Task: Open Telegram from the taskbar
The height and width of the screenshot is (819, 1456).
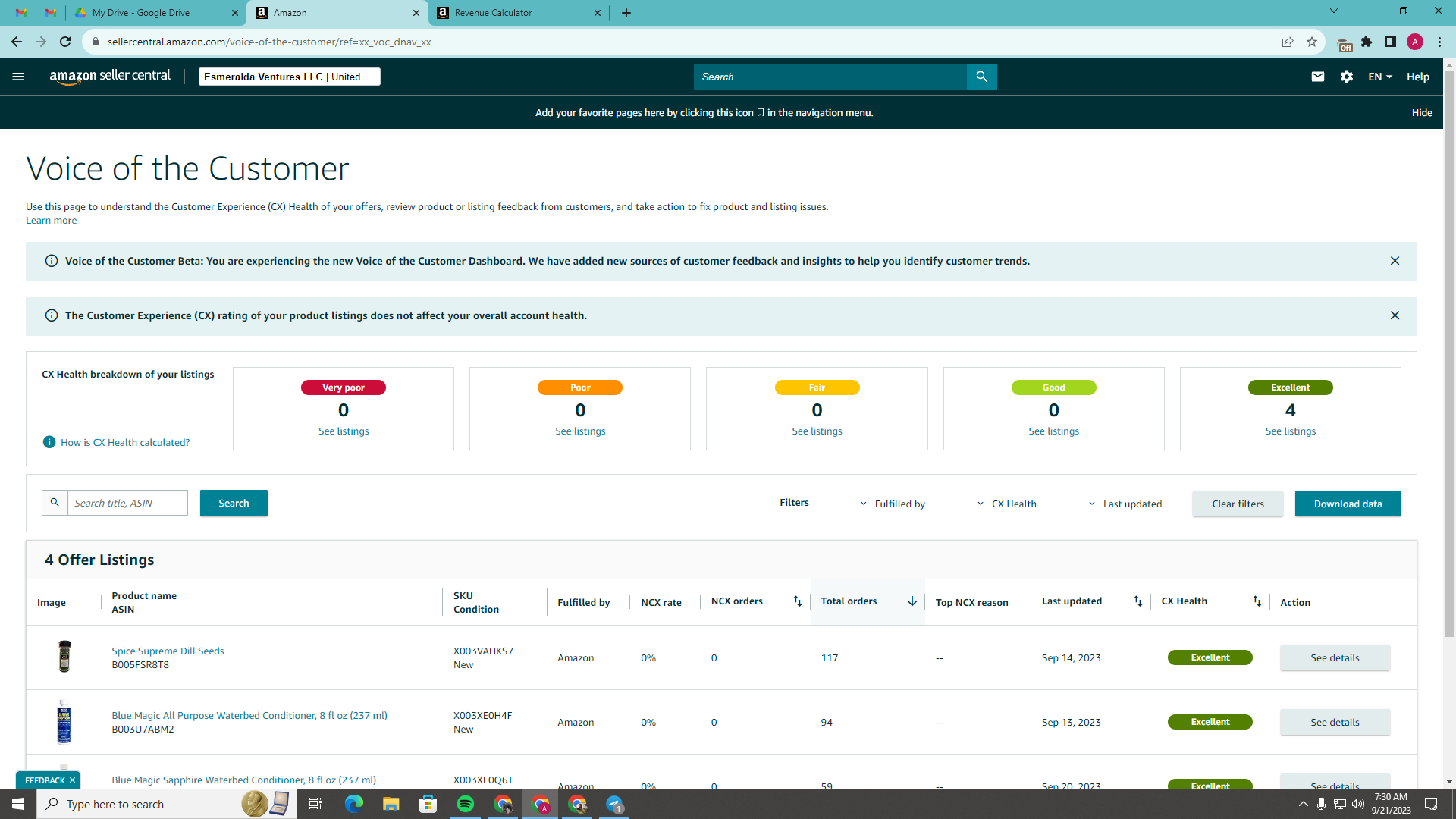Action: (x=615, y=804)
